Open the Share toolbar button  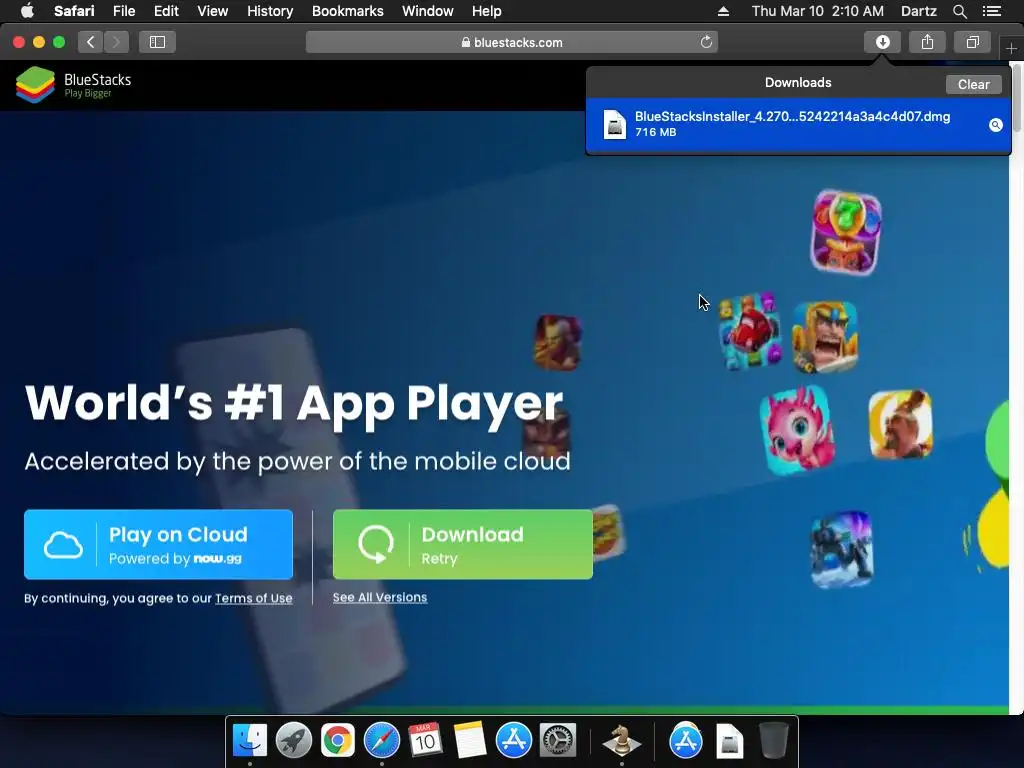[927, 42]
